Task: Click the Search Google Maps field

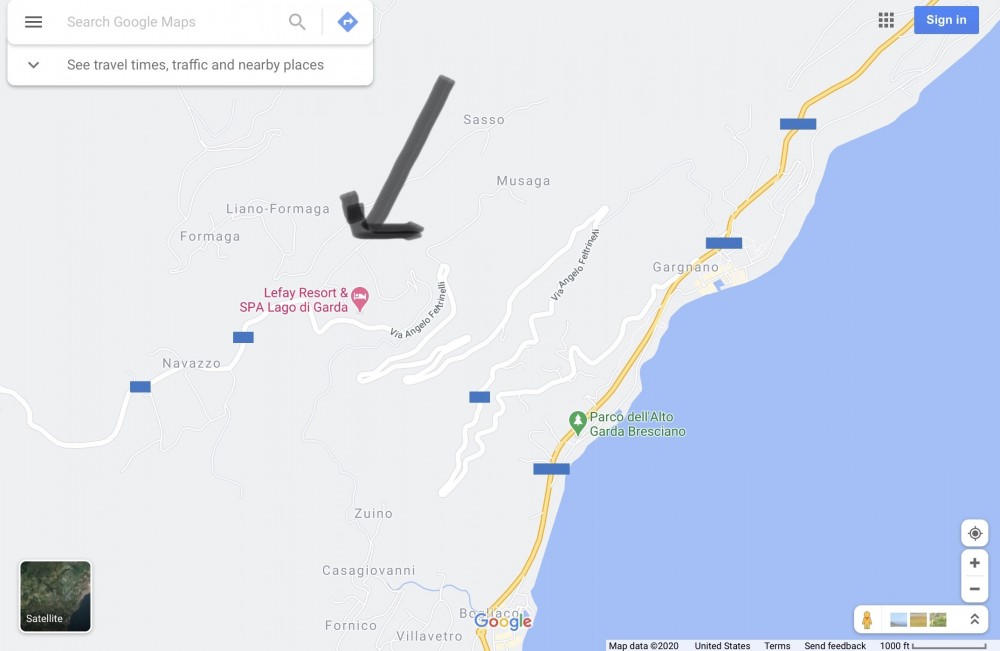Action: coord(170,22)
